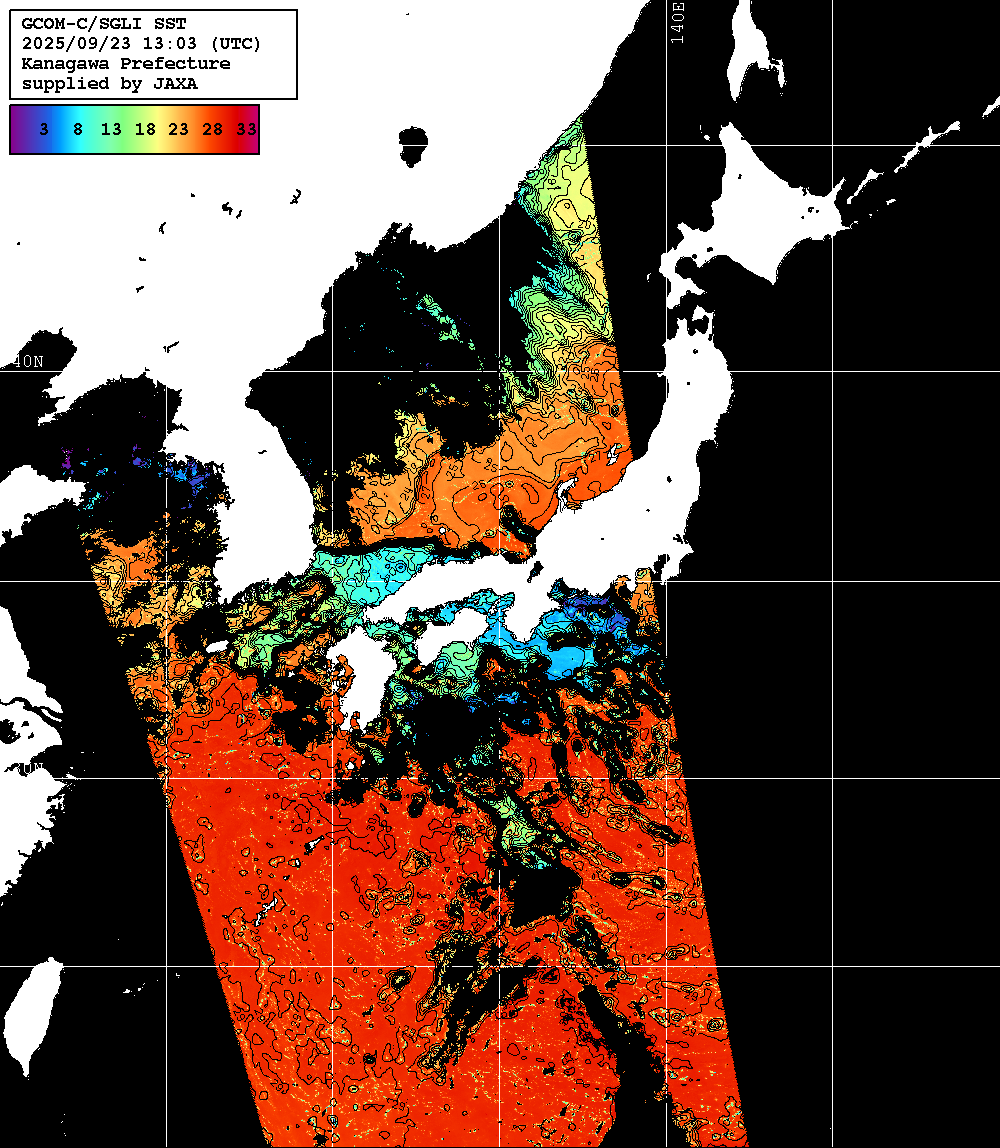Screen dimensions: 1000x1148
Task: Click the 140E longitude label
Action: [x=678, y=22]
